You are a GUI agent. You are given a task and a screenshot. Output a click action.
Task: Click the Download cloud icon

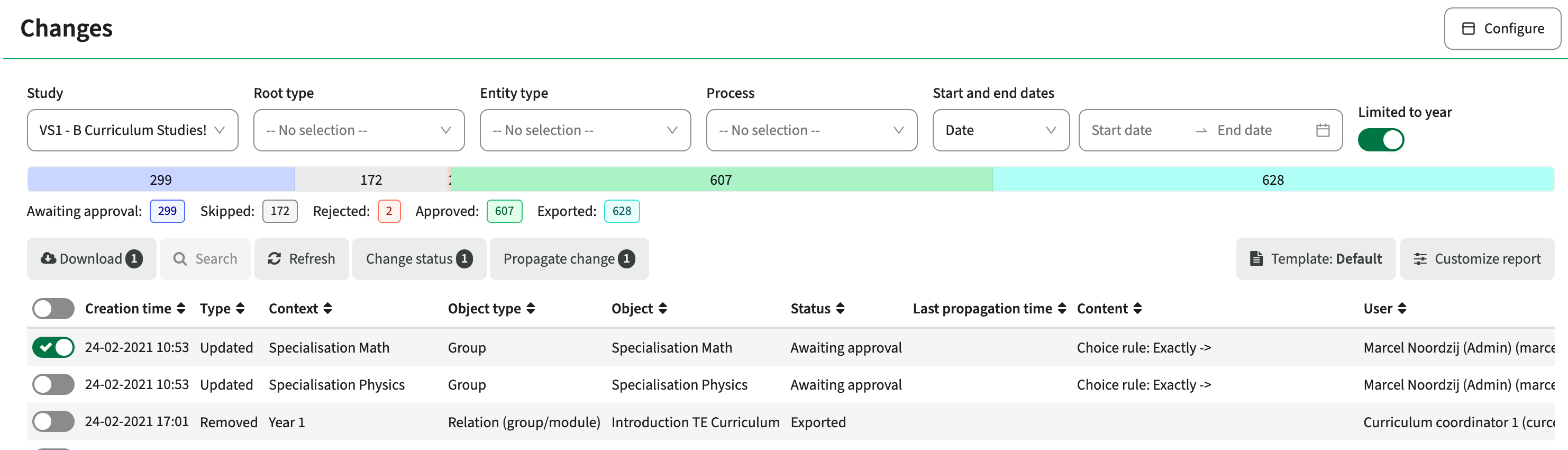click(48, 259)
